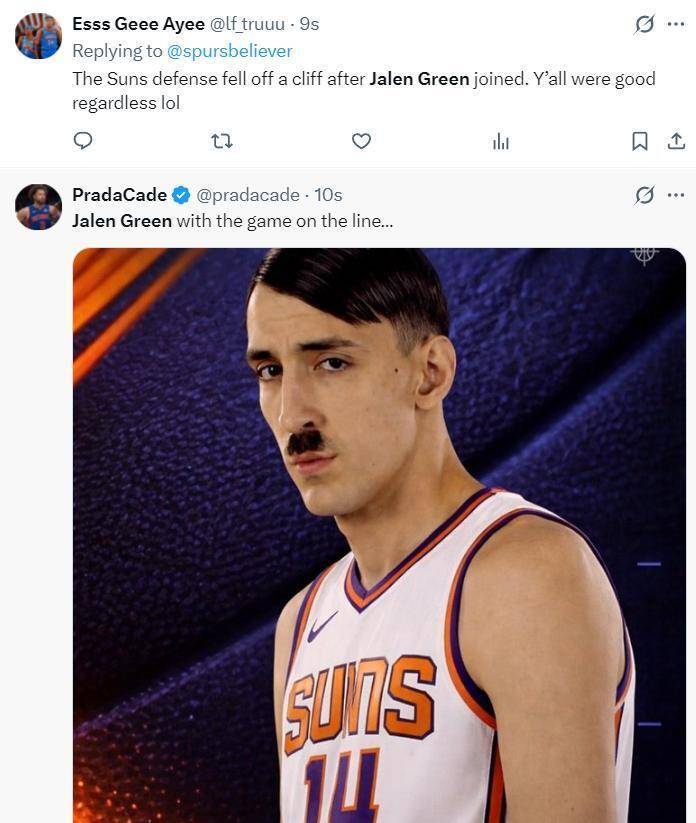Bookmark the Esss Geee Ayee tweet
The height and width of the screenshot is (823, 696).
tap(640, 141)
